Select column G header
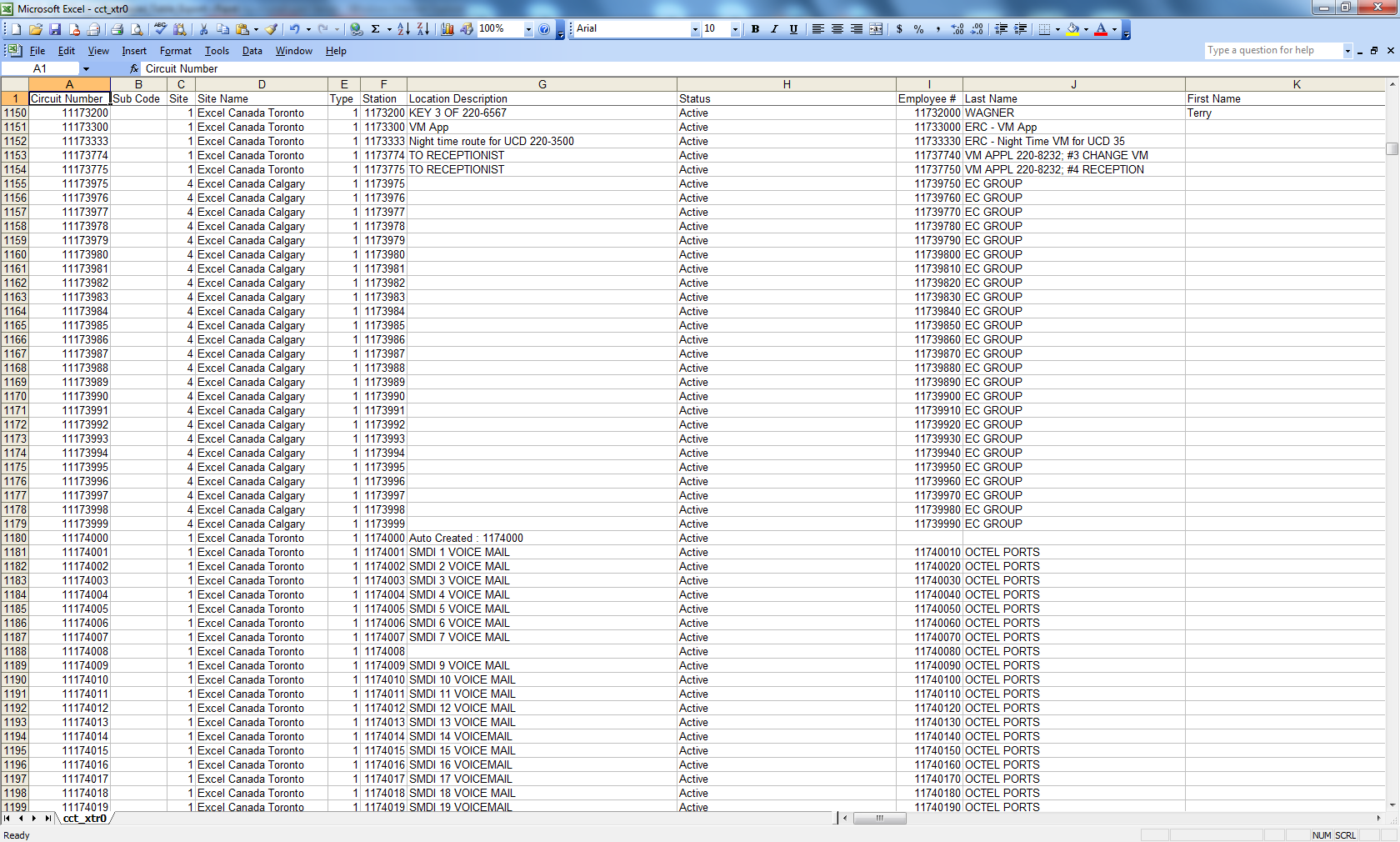Image resolution: width=1400 pixels, height=842 pixels. click(542, 84)
